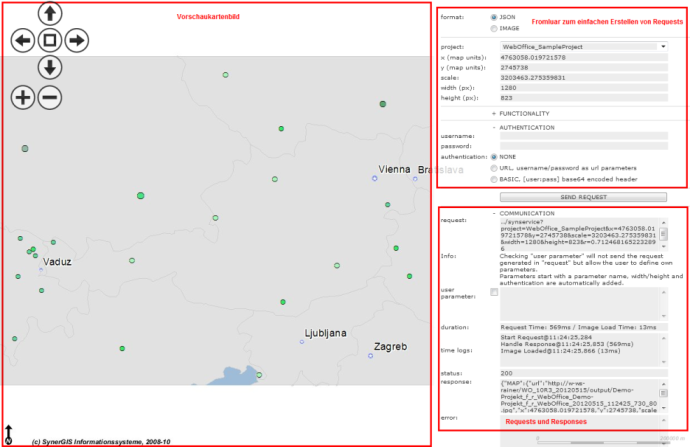The width and height of the screenshot is (690, 447).
Task: Collapse the COMMUNICATION section
Action: tap(494, 213)
